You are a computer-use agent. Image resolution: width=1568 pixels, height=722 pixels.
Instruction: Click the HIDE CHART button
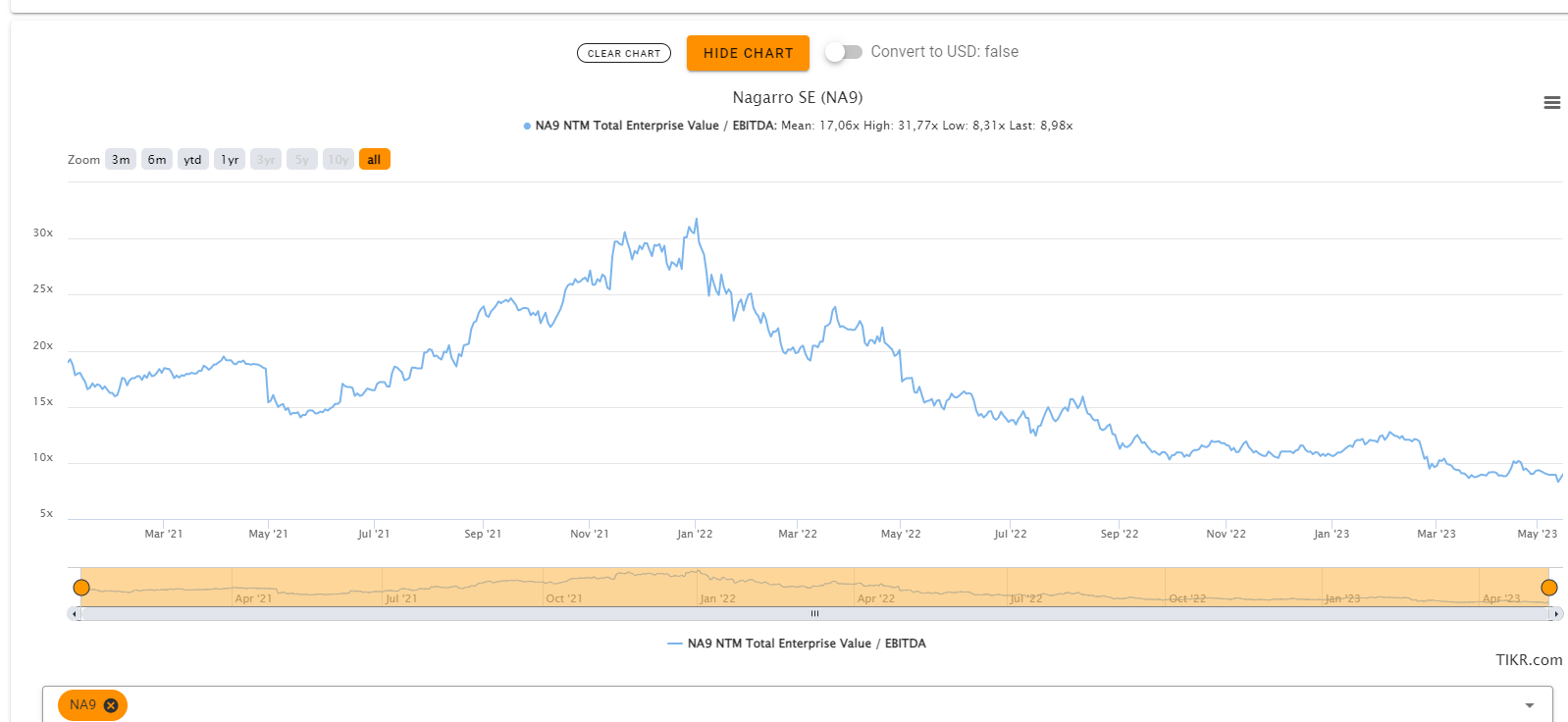coord(748,53)
